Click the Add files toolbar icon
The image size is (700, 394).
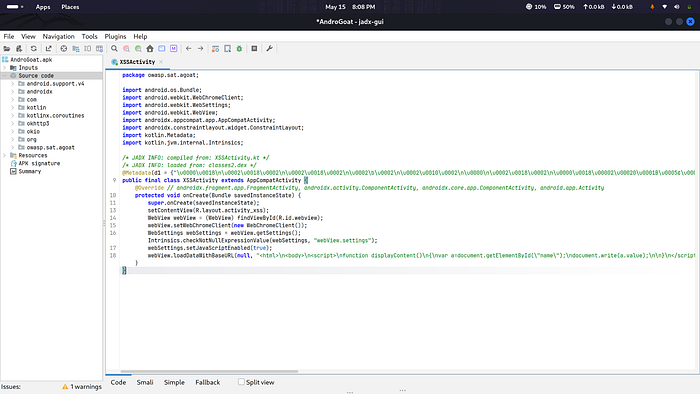pyautogui.click(x=19, y=49)
